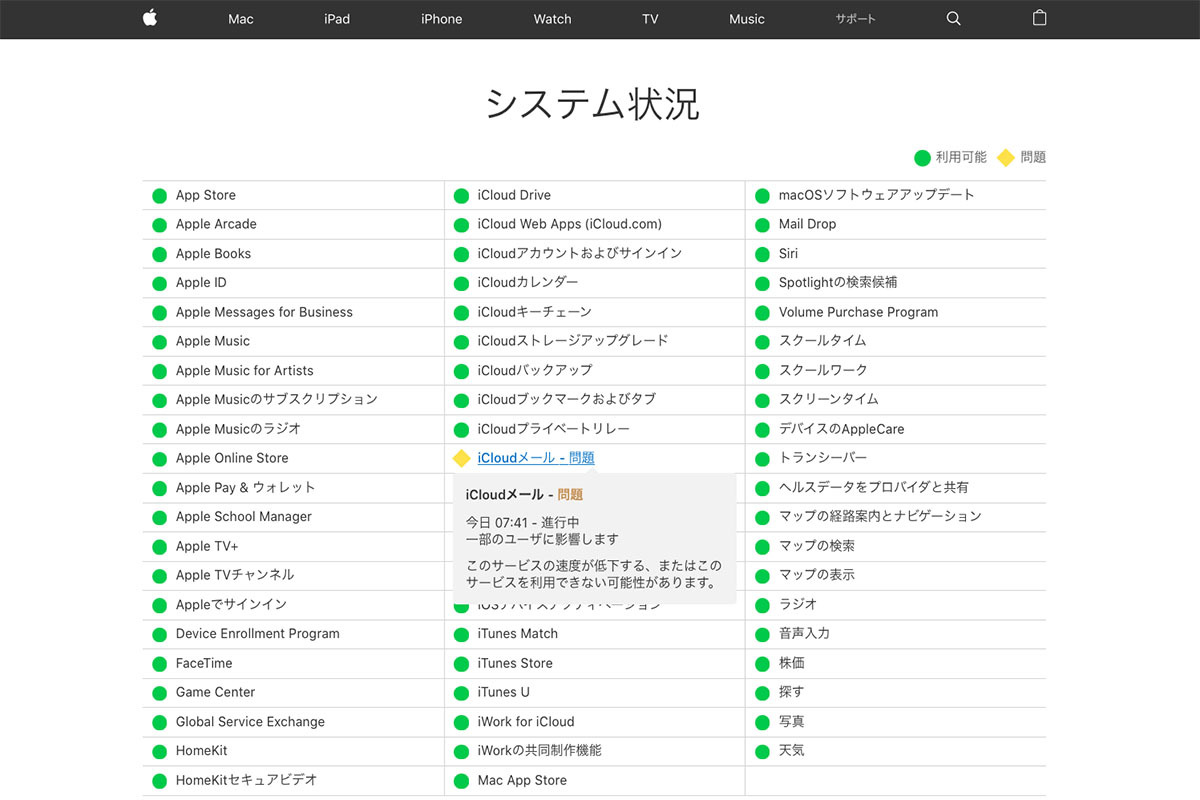This screenshot has height=800, width=1200.
Task: Click green status dot beside Apple ID
Action: (159, 283)
